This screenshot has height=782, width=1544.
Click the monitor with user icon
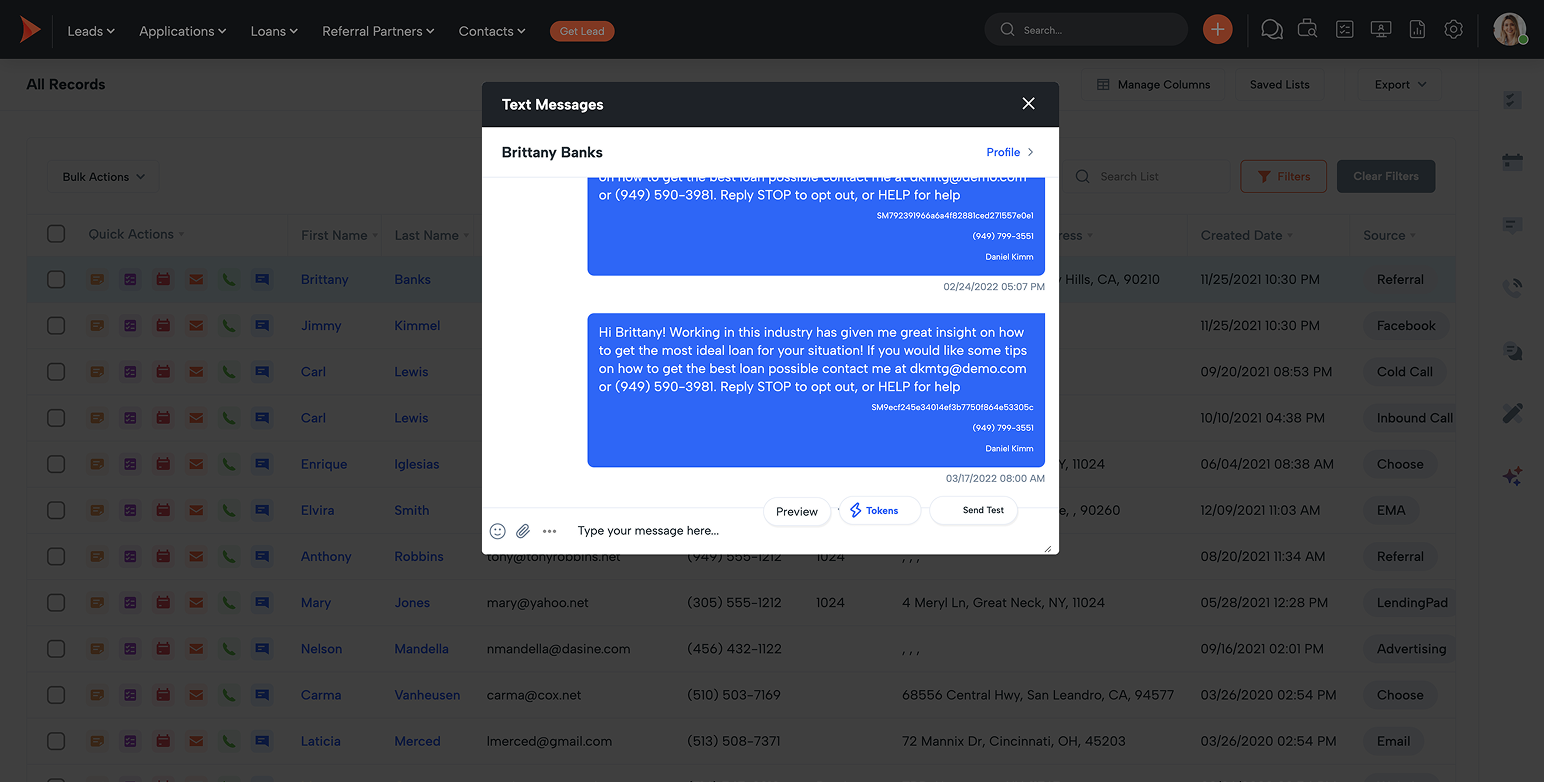point(1381,30)
